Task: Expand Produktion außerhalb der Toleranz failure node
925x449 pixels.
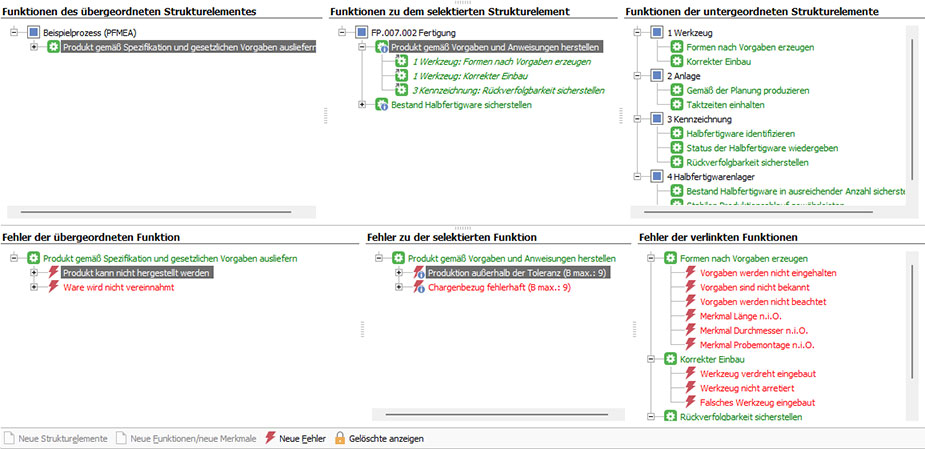Action: tap(399, 273)
